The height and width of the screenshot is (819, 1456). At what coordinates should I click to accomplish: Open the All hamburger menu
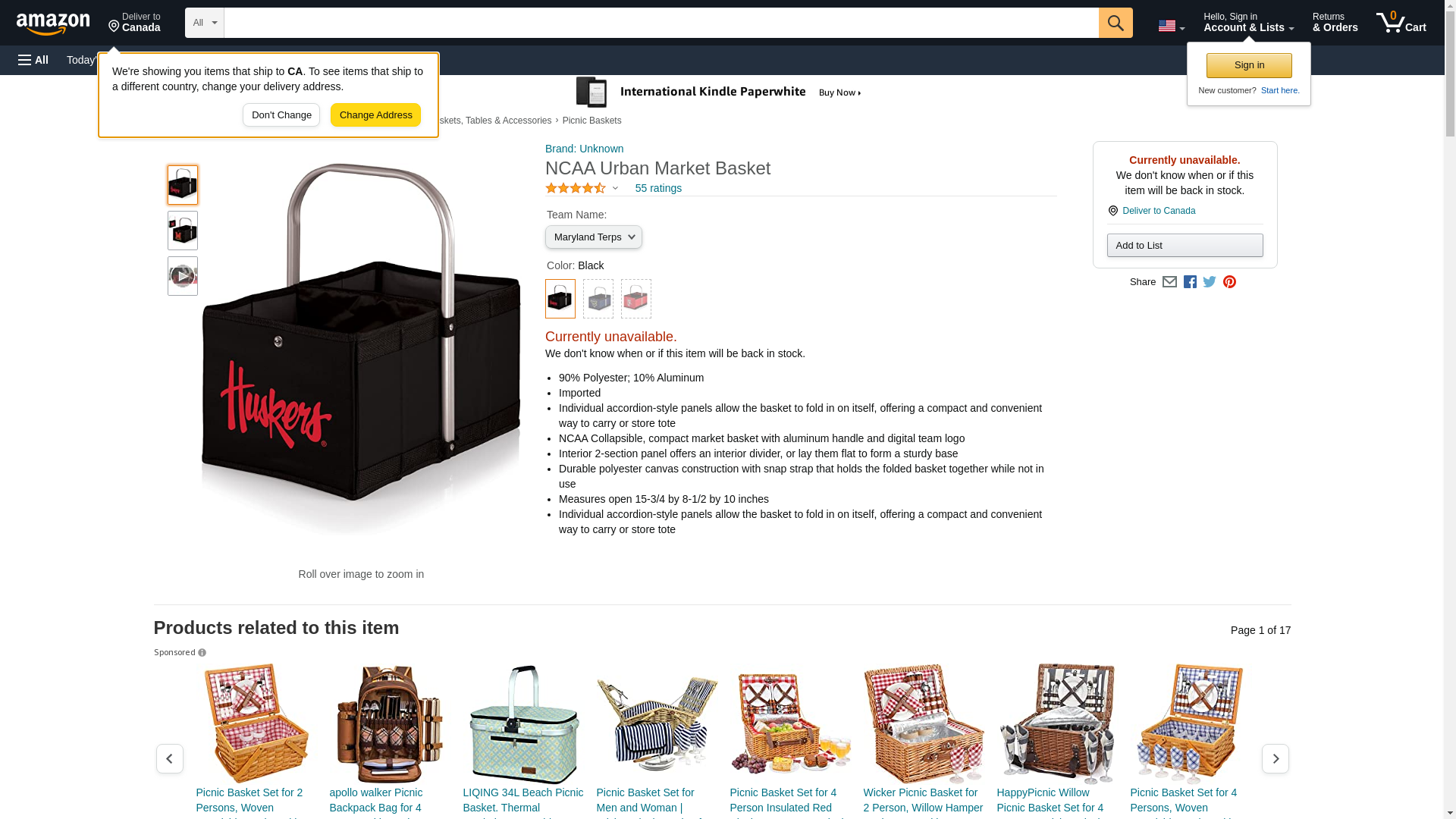[x=33, y=60]
